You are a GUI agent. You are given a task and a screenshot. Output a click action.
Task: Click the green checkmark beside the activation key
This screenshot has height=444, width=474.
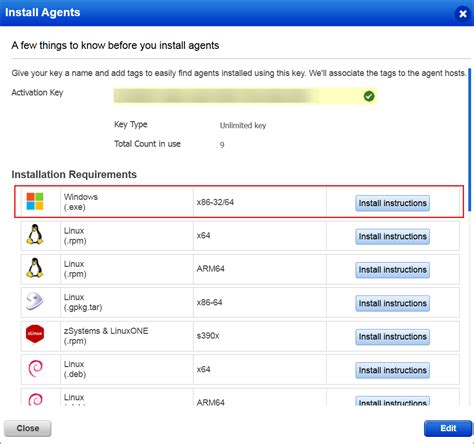click(369, 96)
